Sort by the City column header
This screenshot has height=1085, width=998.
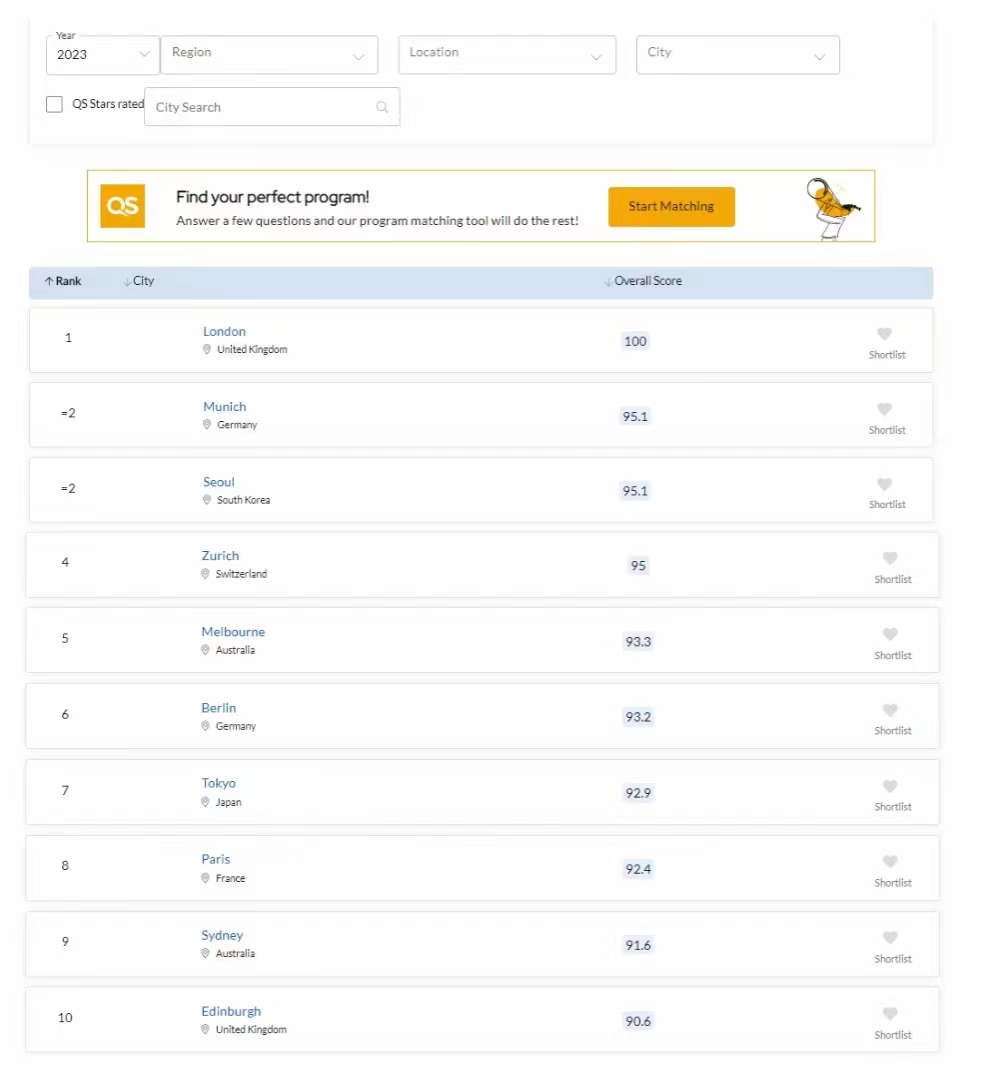point(139,282)
